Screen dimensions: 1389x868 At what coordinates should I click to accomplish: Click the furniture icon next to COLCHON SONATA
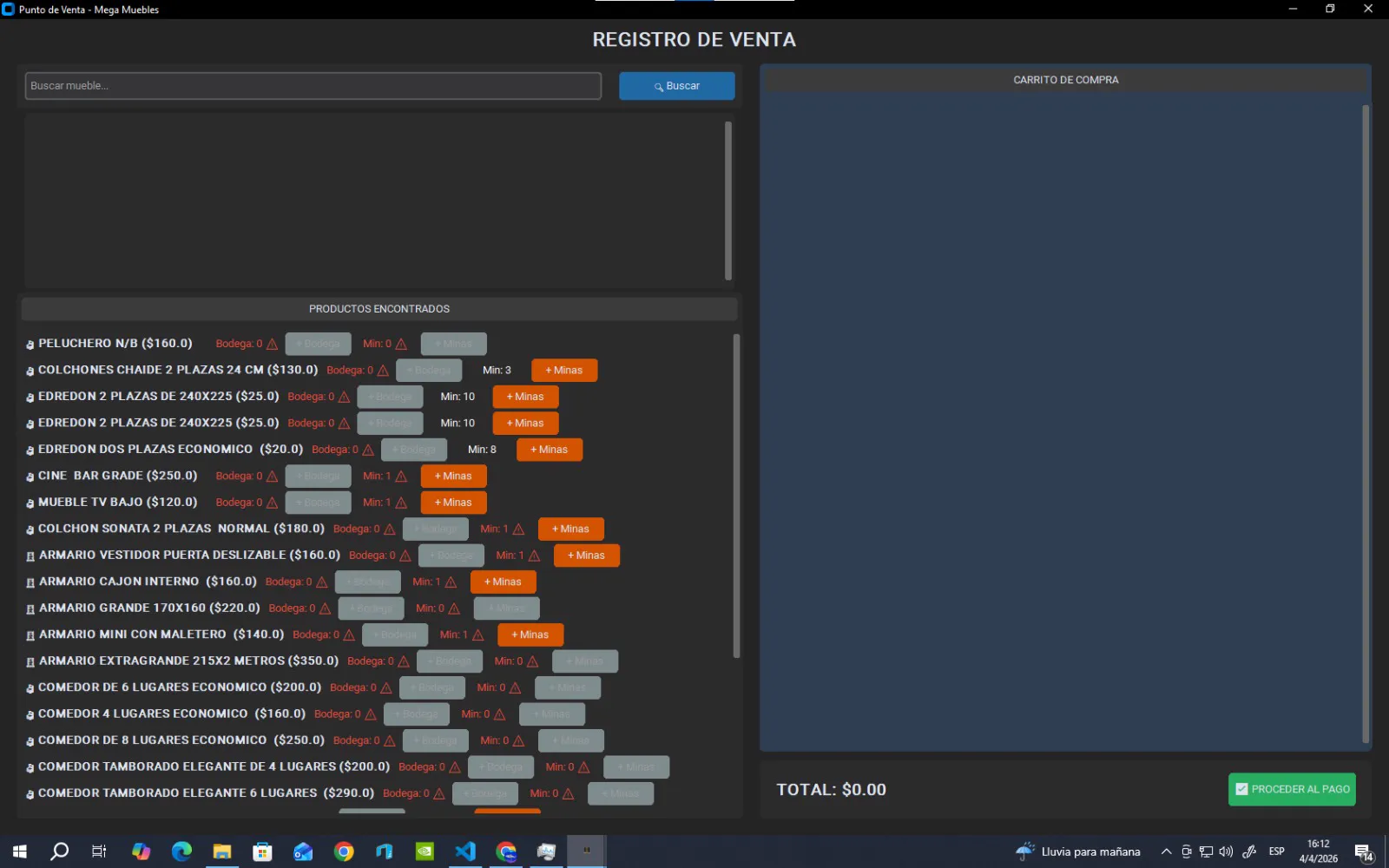tap(30, 529)
